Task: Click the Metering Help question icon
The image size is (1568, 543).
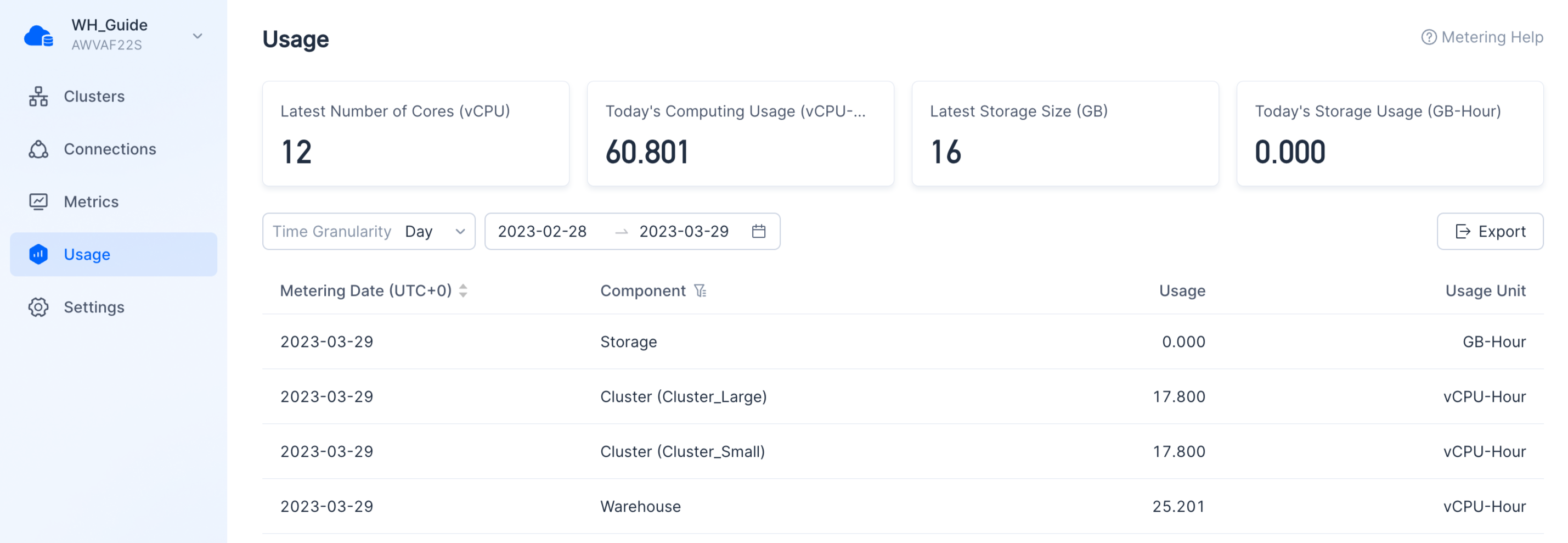Action: (1429, 37)
